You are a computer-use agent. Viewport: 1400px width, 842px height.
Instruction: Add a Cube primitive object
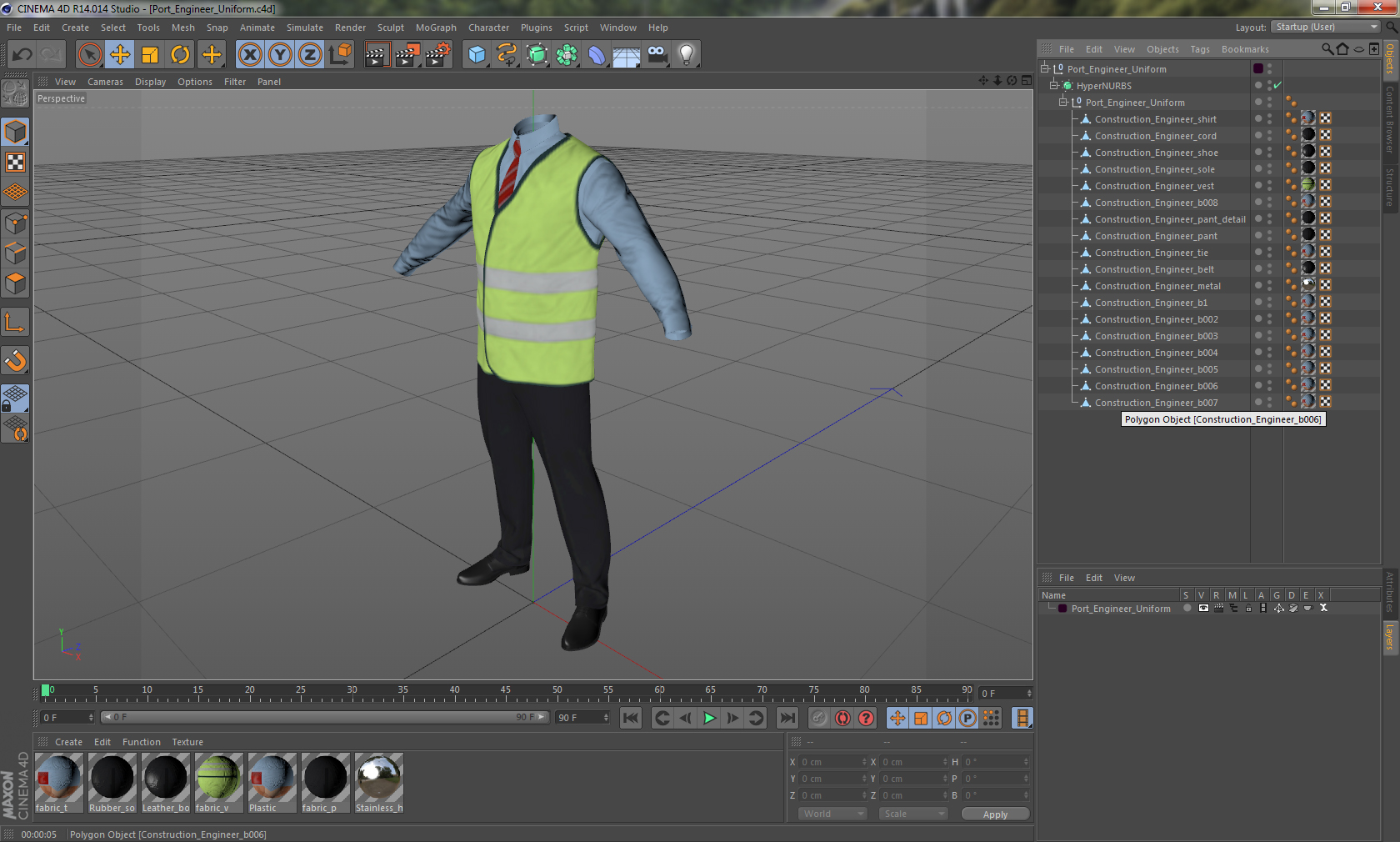(x=477, y=55)
